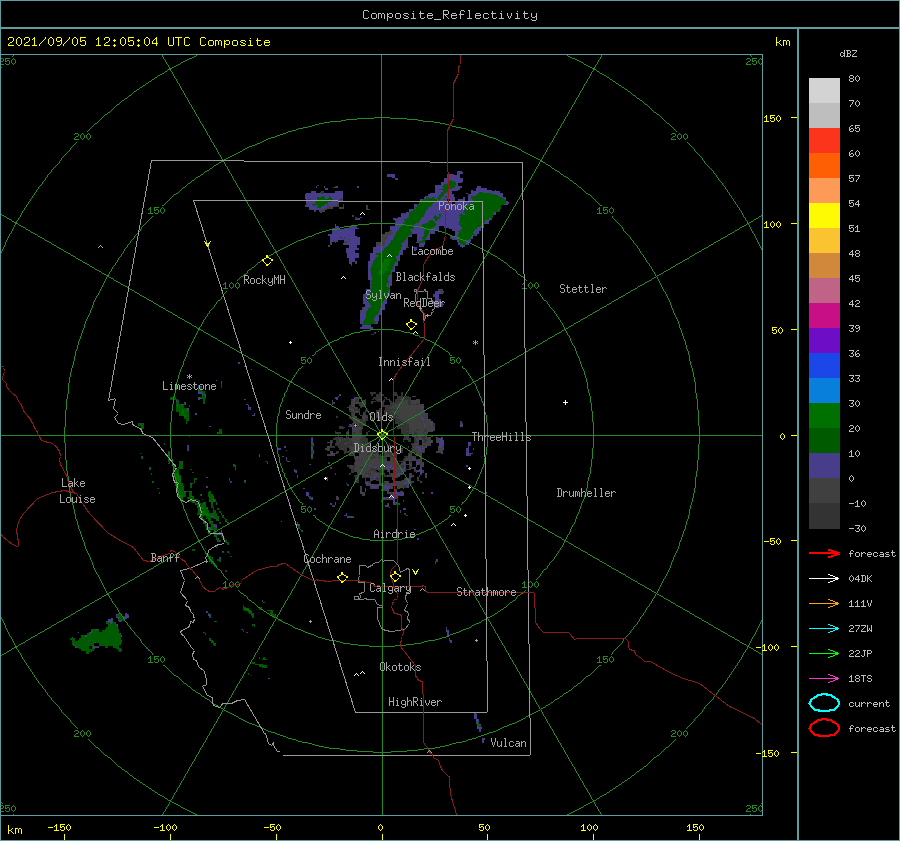The height and width of the screenshot is (841, 900).
Task: Select the orange 60-57 dBZ color swatch
Action: (x=824, y=165)
